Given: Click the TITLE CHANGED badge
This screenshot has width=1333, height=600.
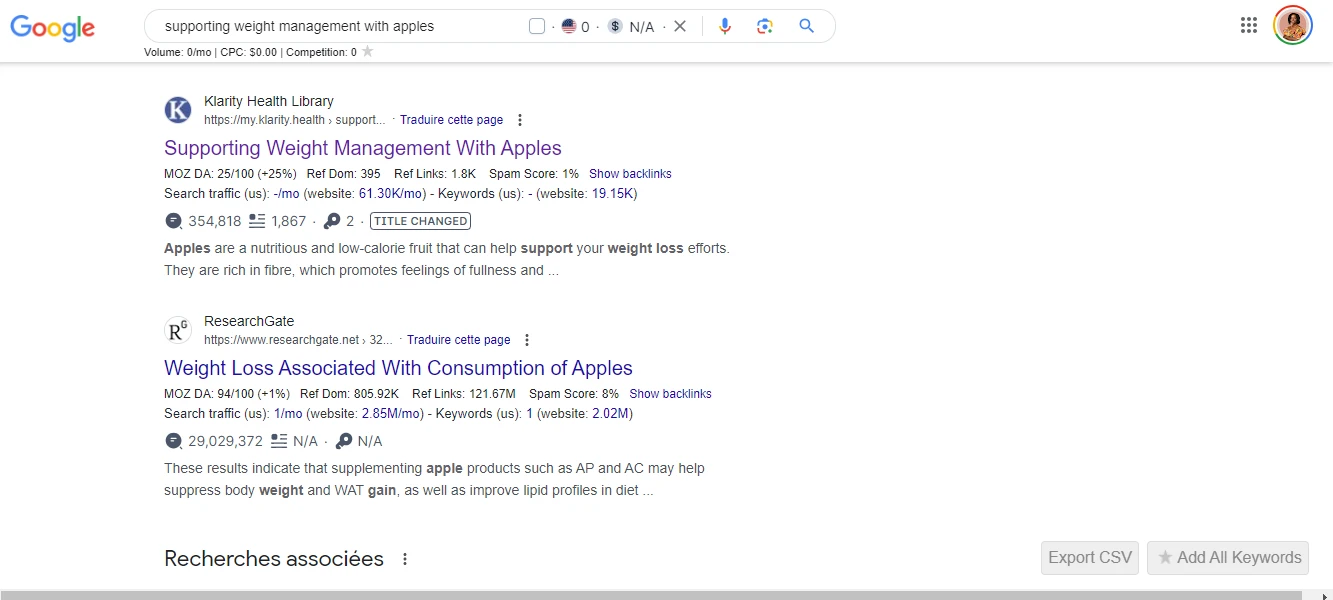Looking at the screenshot, I should click(x=420, y=221).
